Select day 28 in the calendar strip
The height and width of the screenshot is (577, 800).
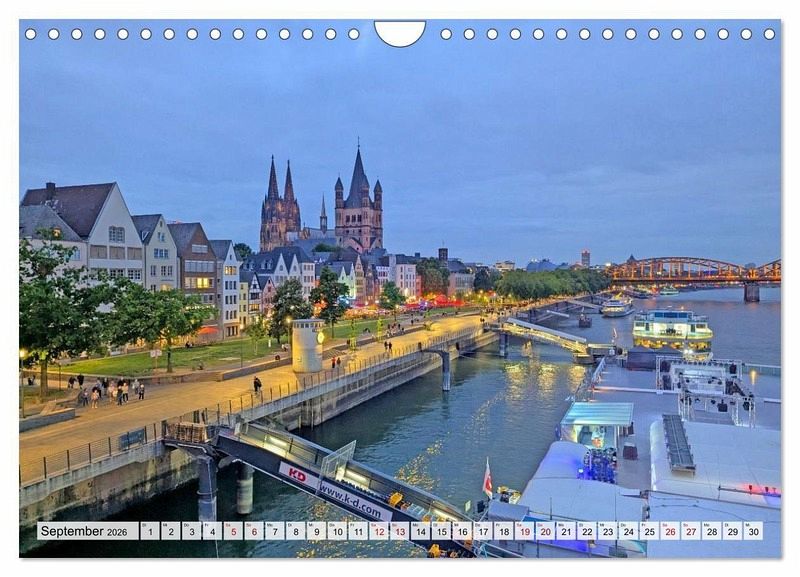[x=712, y=531]
